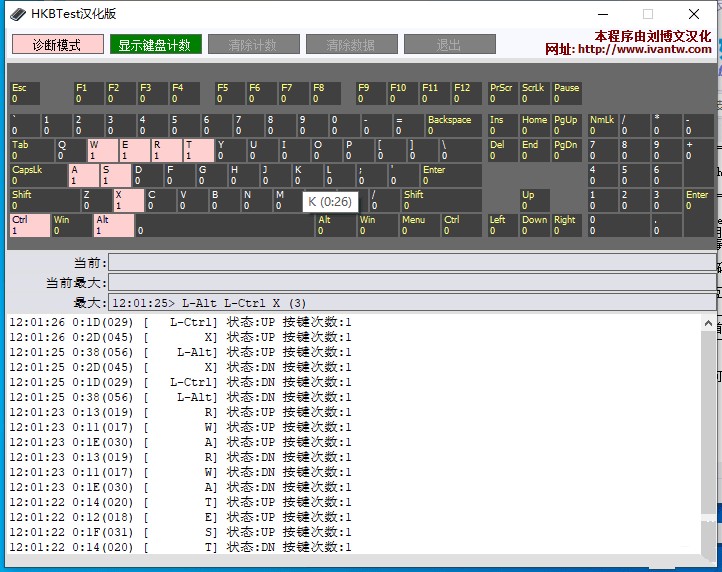Click the 最大 field showing L-Alt L-Ctrl X

tap(412, 303)
